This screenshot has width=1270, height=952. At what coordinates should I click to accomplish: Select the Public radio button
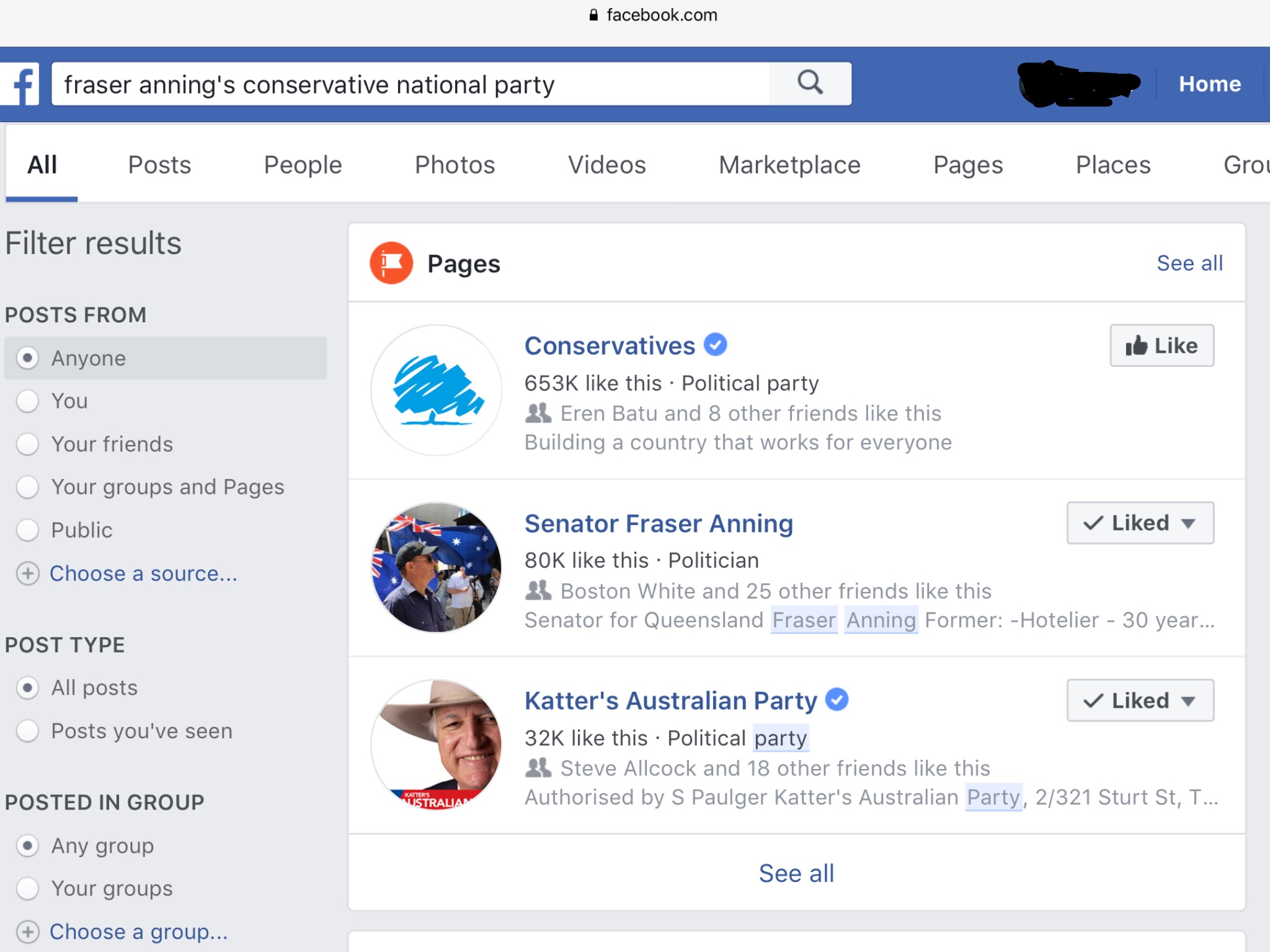point(27,530)
